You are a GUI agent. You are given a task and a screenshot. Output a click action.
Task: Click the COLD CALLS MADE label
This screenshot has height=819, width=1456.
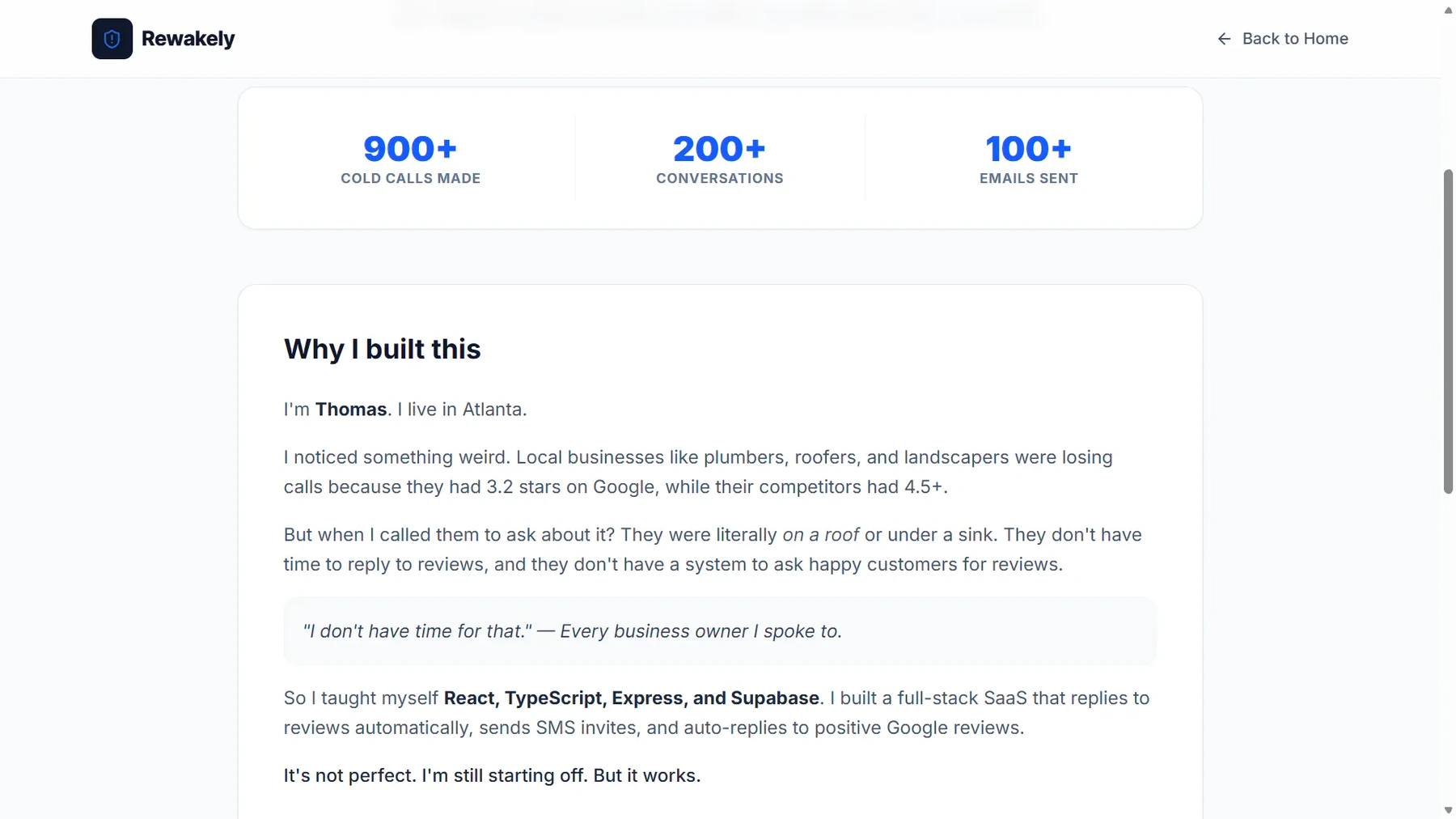(410, 178)
